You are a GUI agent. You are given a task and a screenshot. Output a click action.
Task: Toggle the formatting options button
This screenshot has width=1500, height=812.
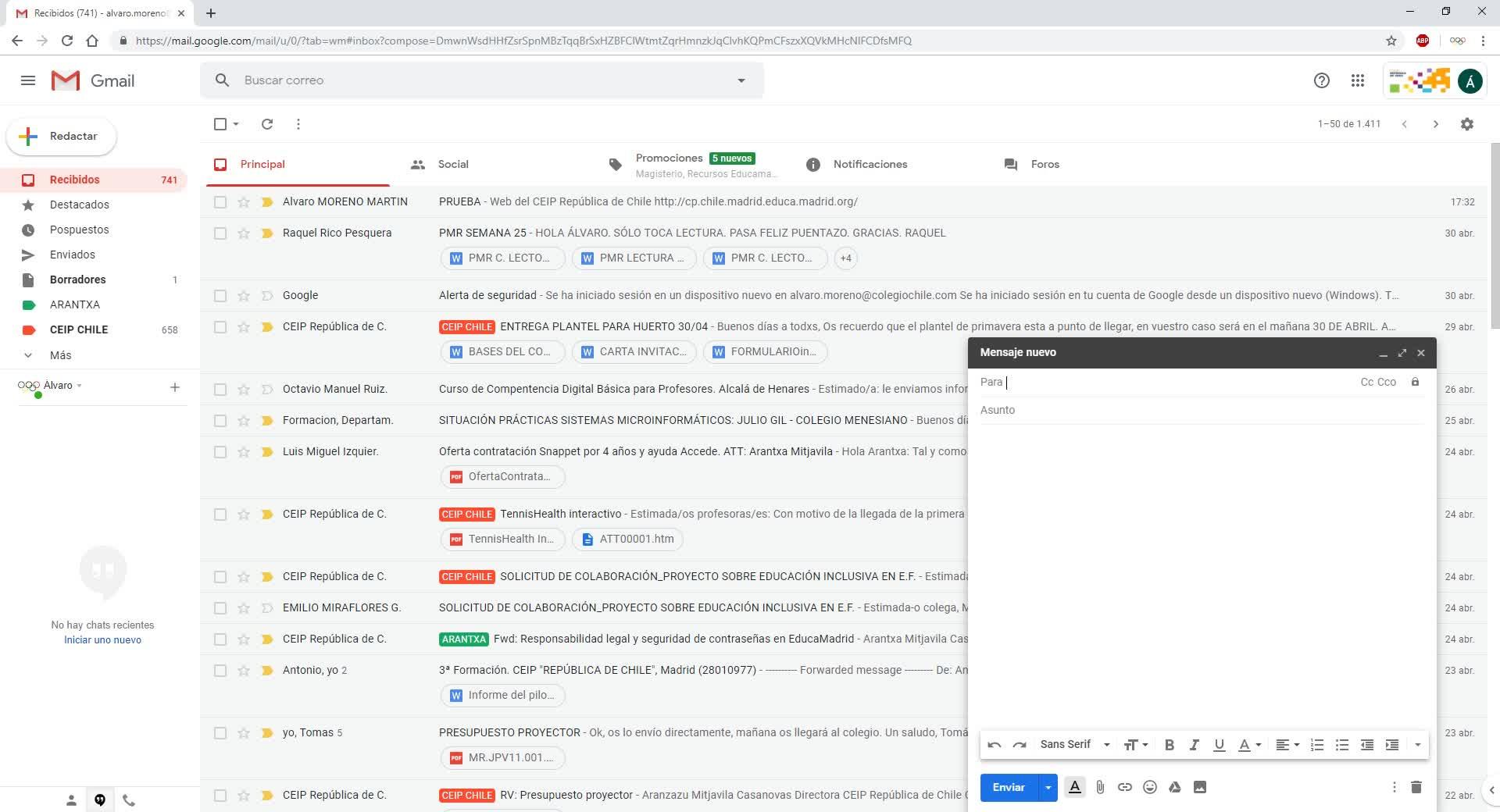coord(1075,787)
